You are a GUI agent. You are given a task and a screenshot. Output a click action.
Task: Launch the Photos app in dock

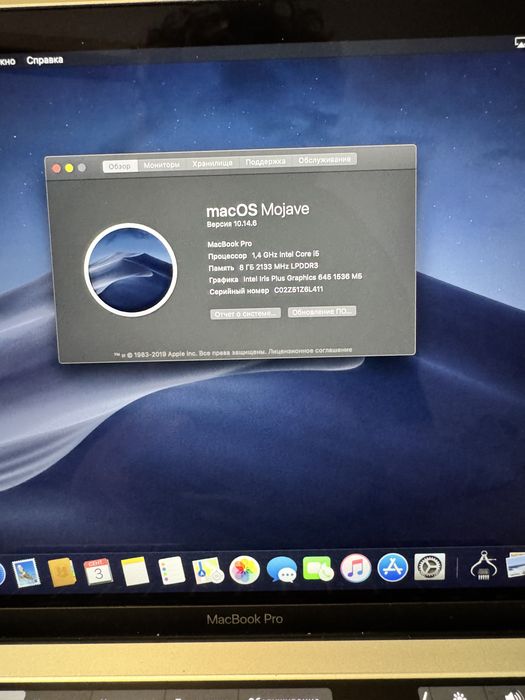tap(244, 570)
